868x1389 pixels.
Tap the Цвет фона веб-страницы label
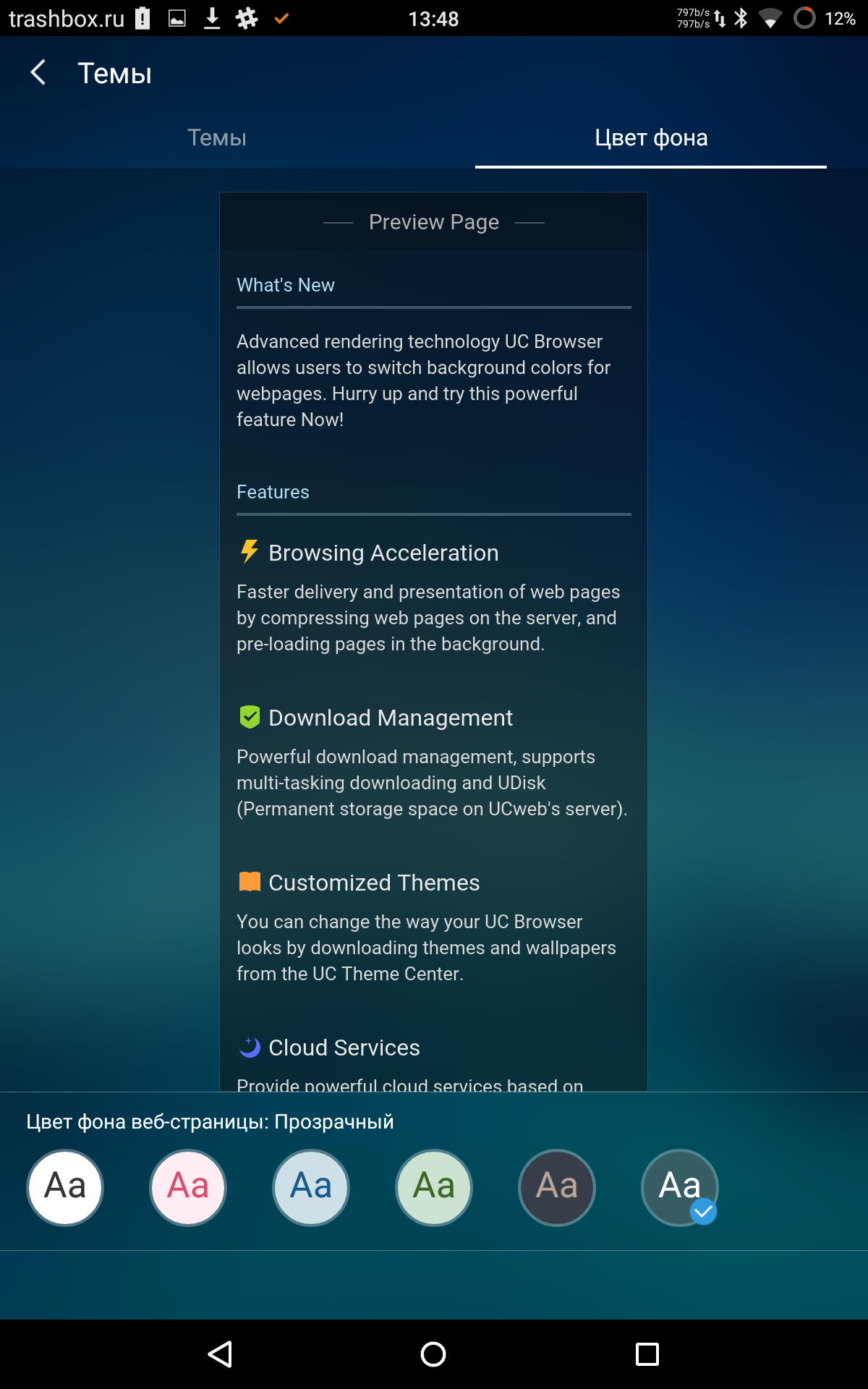click(210, 1122)
